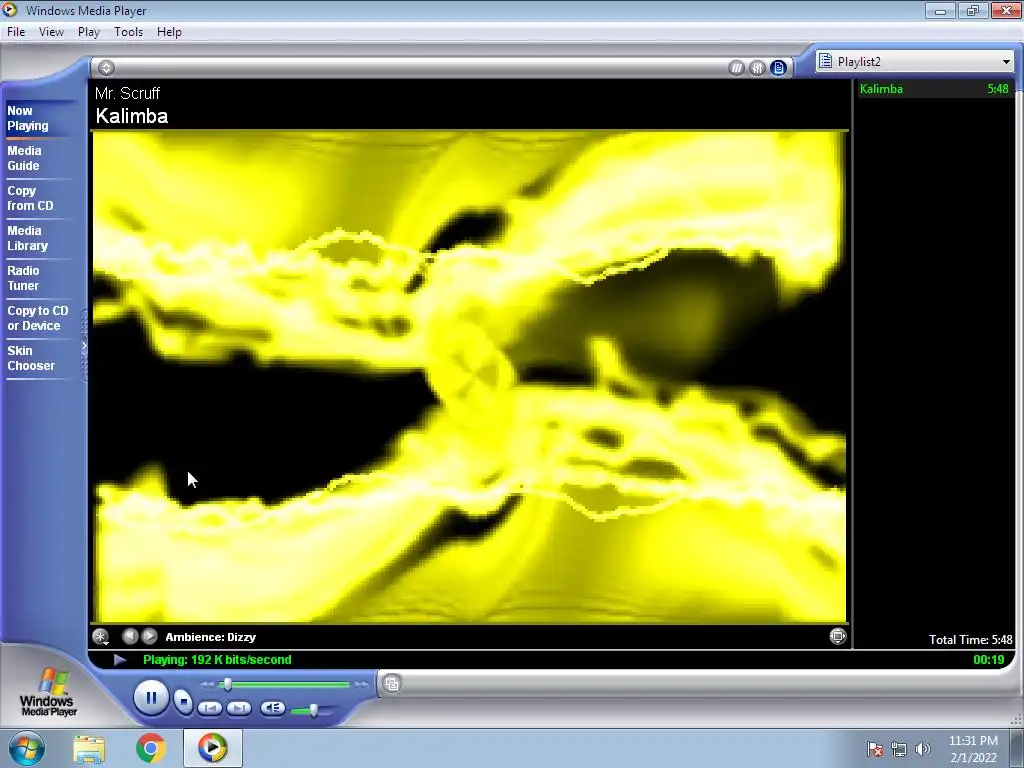Click the play status indicator icon
The height and width of the screenshot is (768, 1024).
coord(120,660)
